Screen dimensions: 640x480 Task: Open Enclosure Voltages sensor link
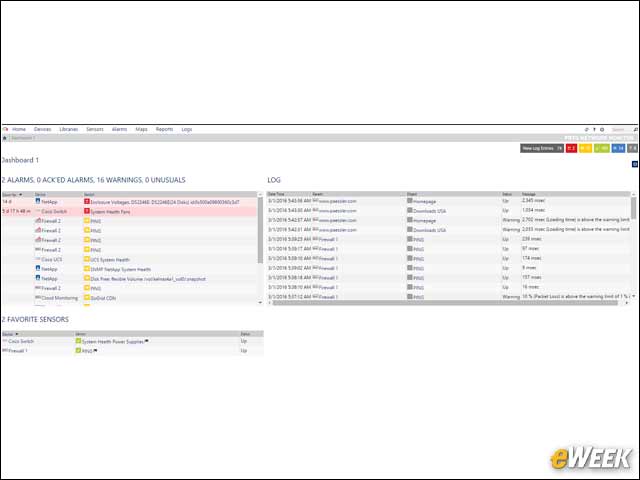(x=165, y=202)
